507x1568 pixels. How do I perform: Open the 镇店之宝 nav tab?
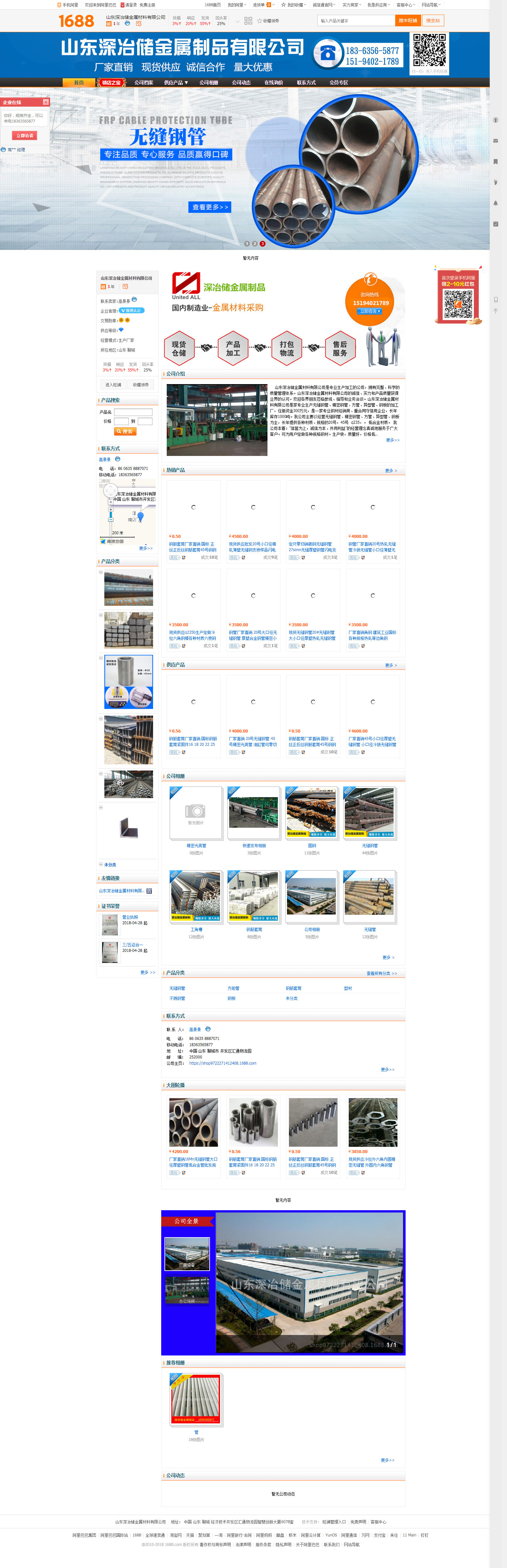coord(111,82)
